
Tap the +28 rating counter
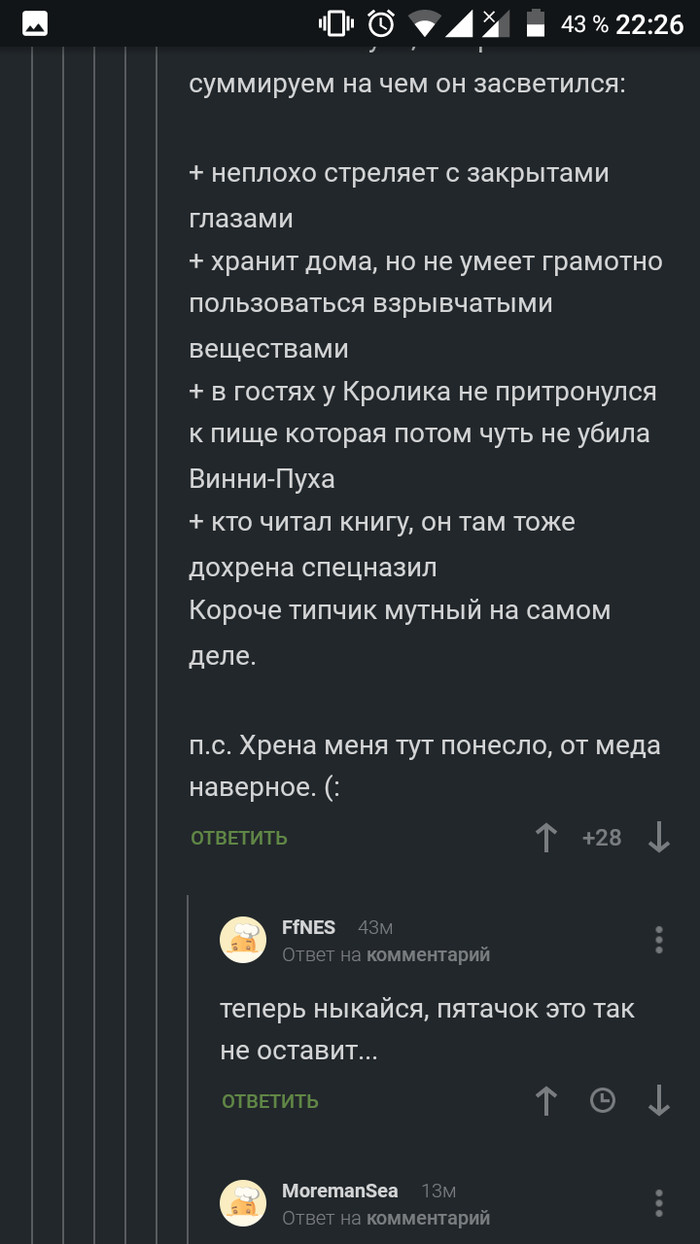(602, 837)
